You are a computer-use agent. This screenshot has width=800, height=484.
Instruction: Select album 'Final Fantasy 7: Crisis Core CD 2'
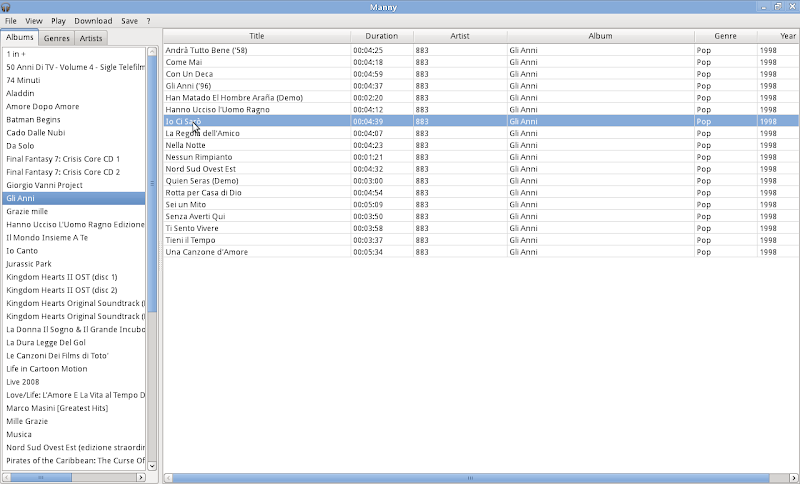74,172
